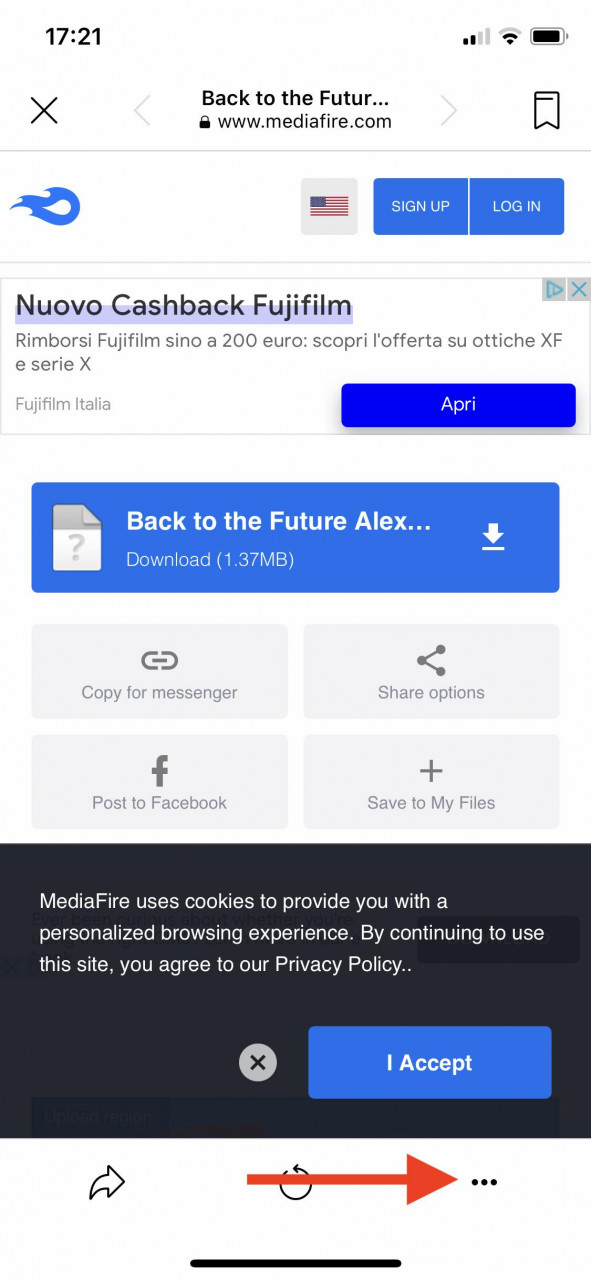Click the SIGN UP button
This screenshot has height=1280, width=591.
[420, 206]
